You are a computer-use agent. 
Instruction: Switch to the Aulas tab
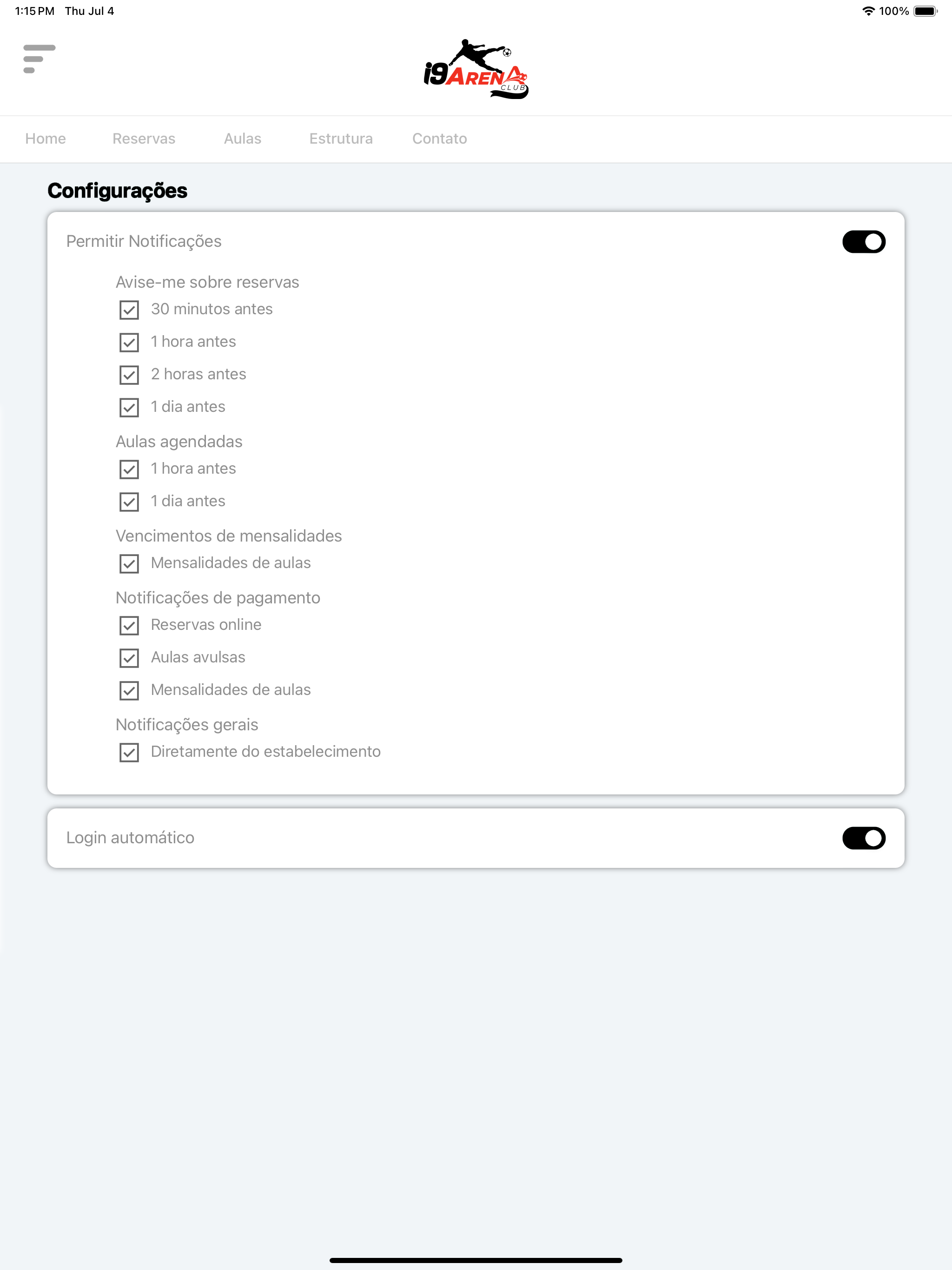[x=243, y=139]
